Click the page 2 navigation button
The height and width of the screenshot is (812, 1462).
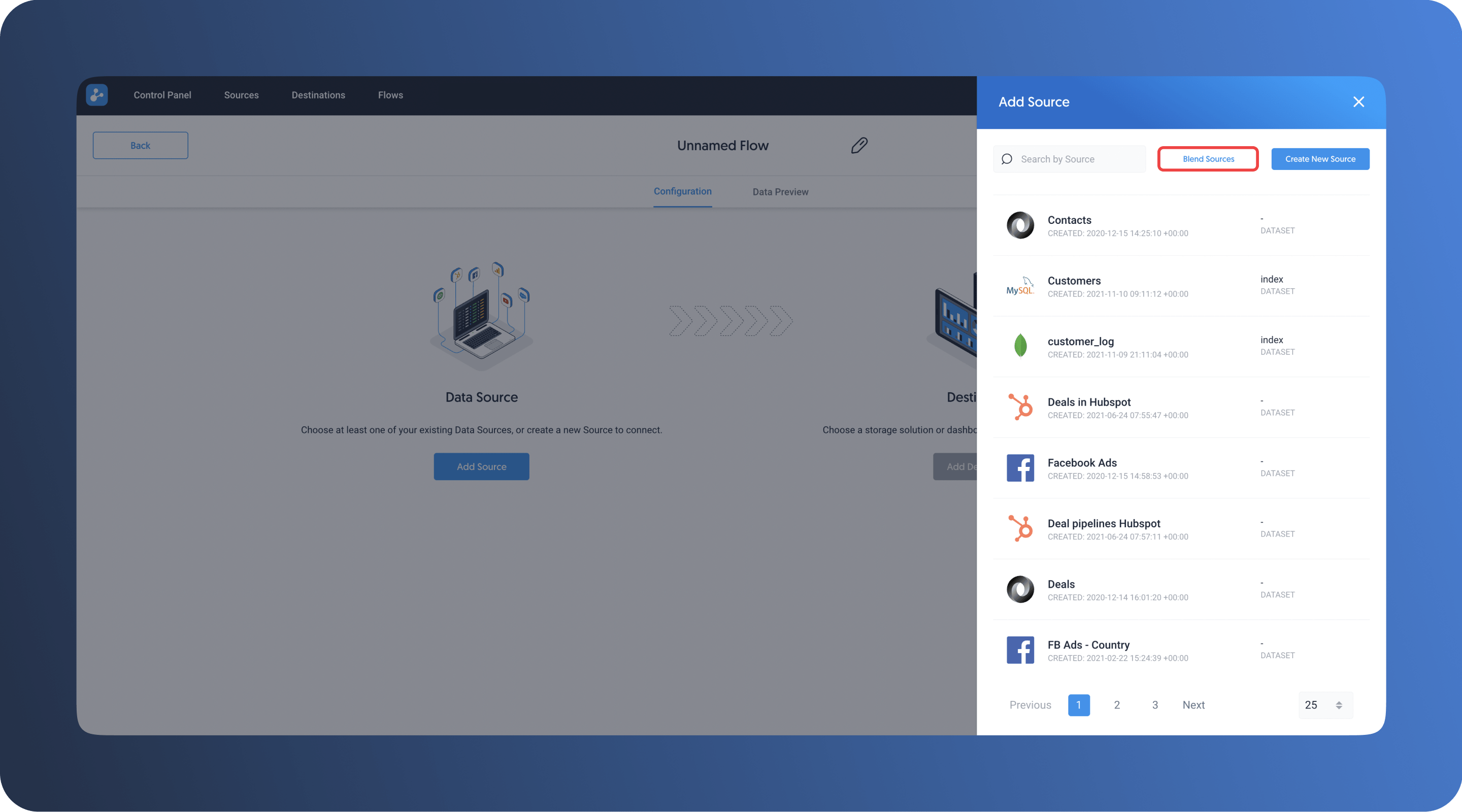click(1117, 705)
